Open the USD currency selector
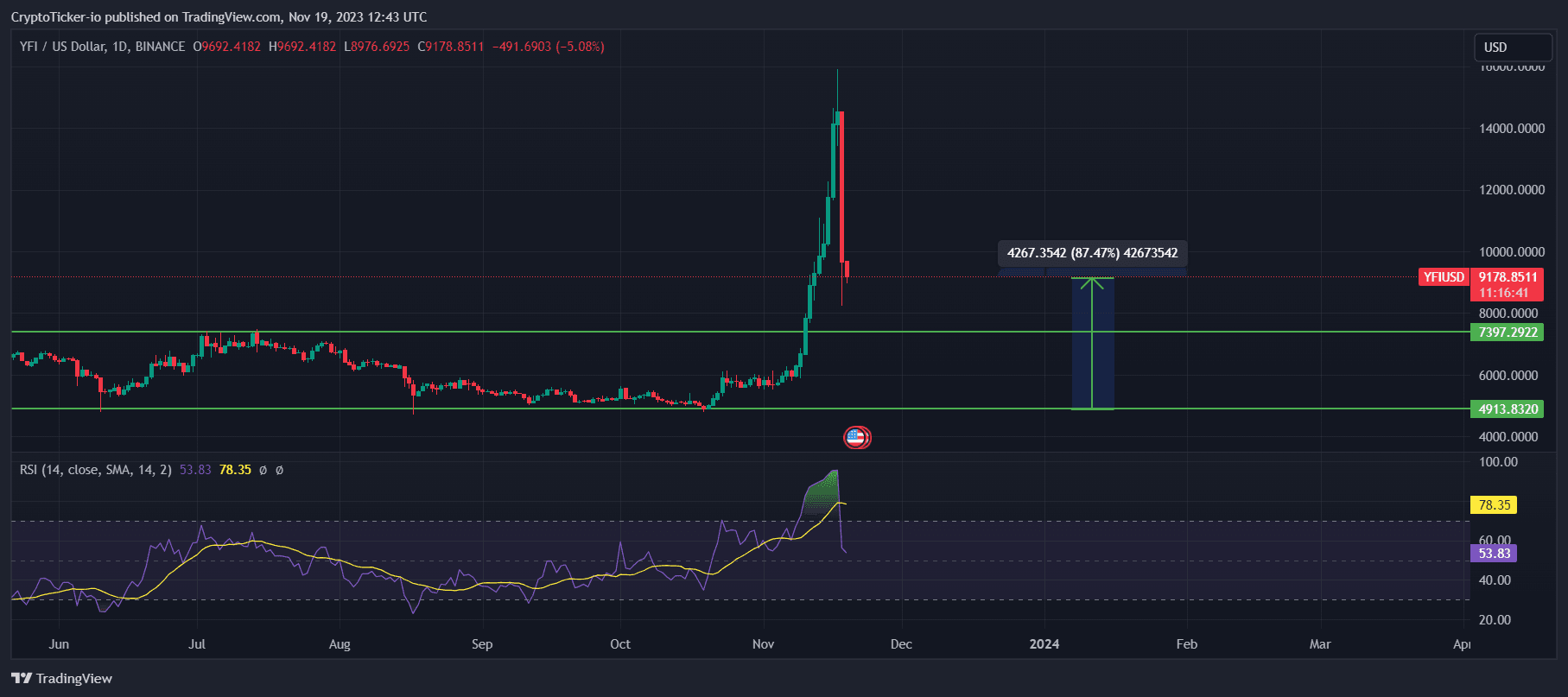 click(1512, 48)
